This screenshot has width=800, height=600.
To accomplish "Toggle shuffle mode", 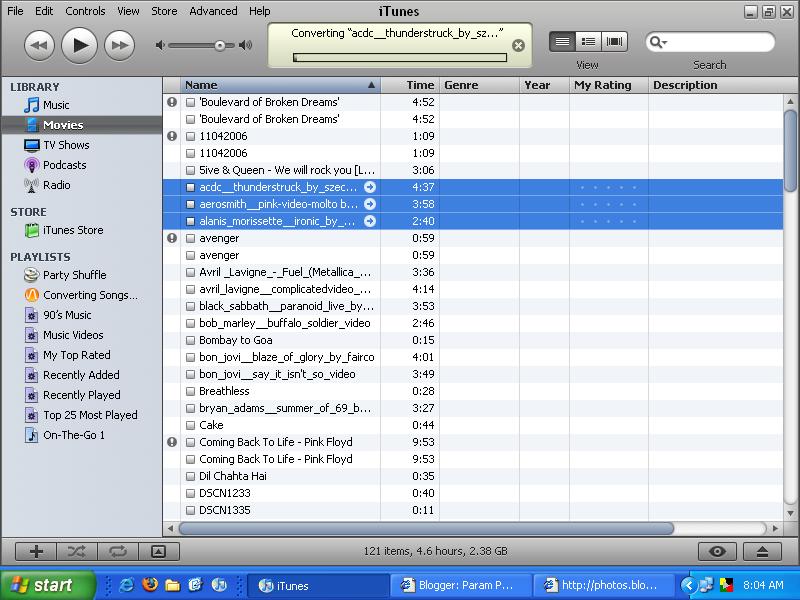I will pyautogui.click(x=77, y=552).
